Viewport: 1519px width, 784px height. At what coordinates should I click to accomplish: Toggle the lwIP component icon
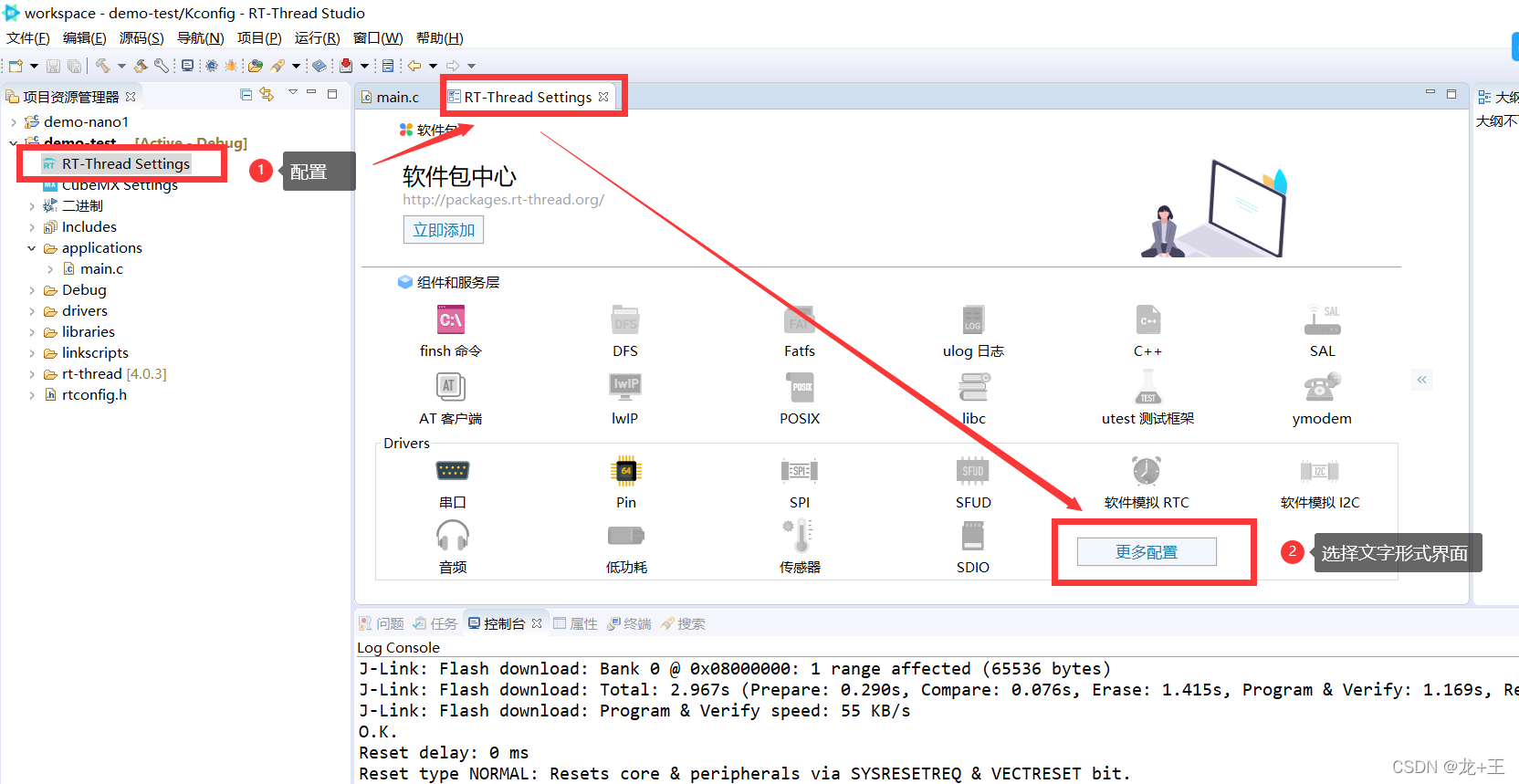coord(625,387)
